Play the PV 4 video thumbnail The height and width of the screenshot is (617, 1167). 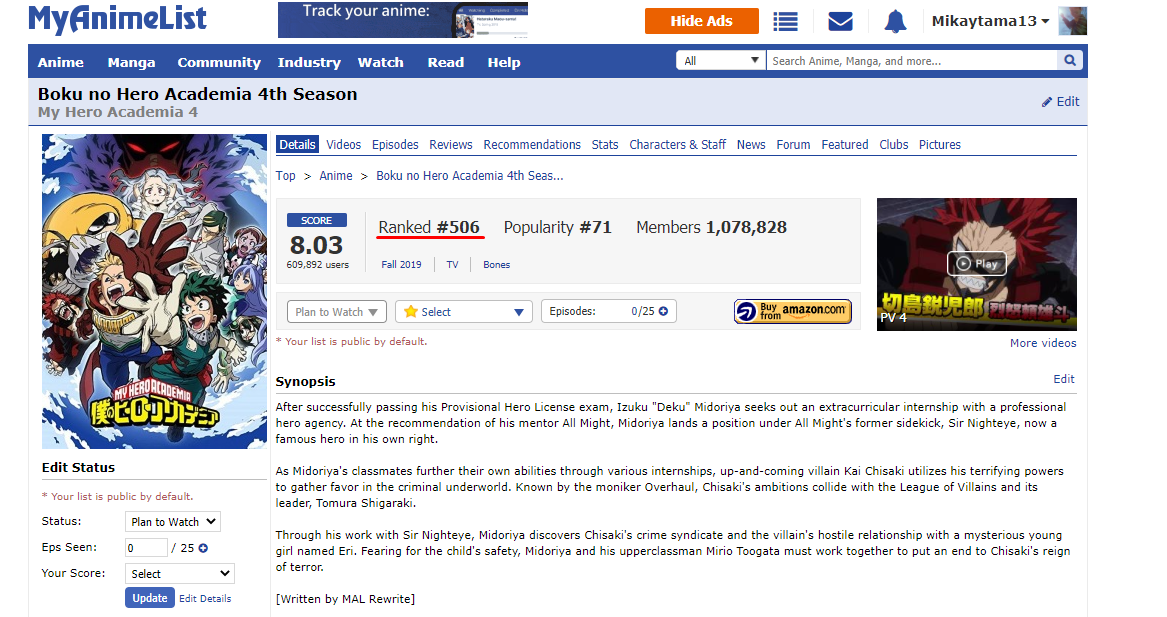(976, 263)
